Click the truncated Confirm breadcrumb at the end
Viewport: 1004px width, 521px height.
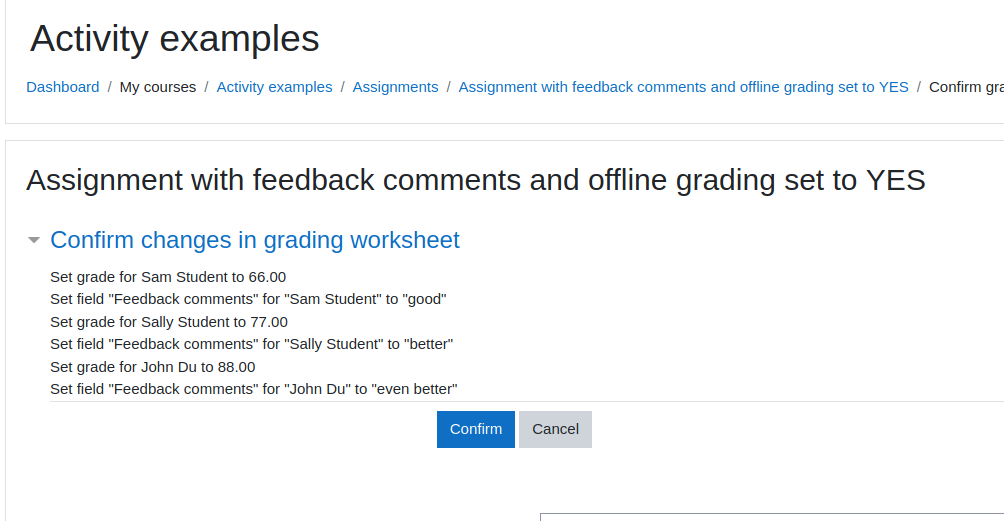tap(966, 87)
